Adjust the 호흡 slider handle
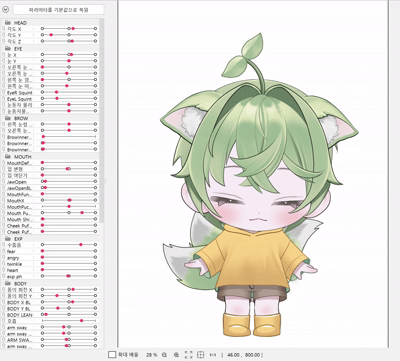This screenshot has height=361, width=400. tap(81, 321)
